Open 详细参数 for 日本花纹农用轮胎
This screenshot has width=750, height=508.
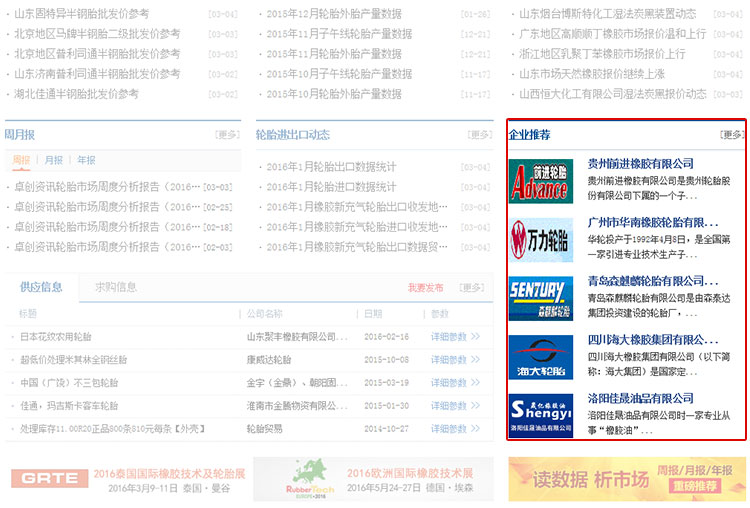tap(455, 337)
